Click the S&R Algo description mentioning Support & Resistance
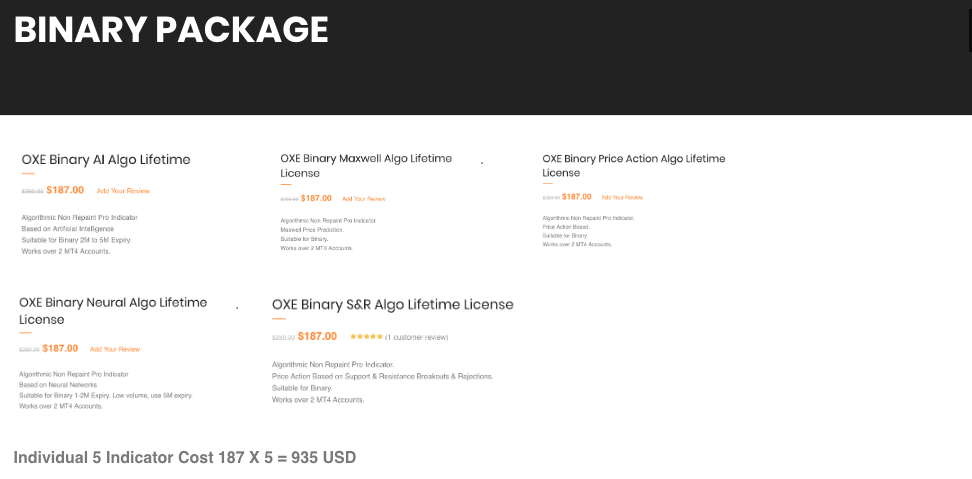Screen dimensions: 972x479 click(x=382, y=376)
